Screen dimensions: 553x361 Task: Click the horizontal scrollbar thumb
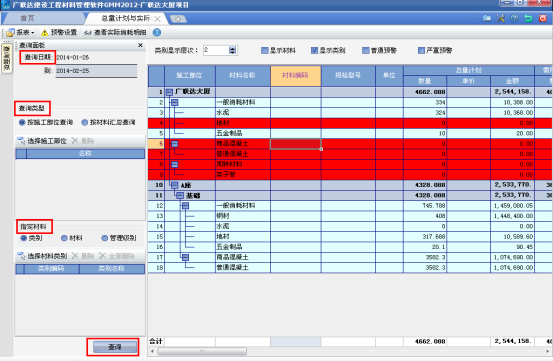(x=202, y=351)
